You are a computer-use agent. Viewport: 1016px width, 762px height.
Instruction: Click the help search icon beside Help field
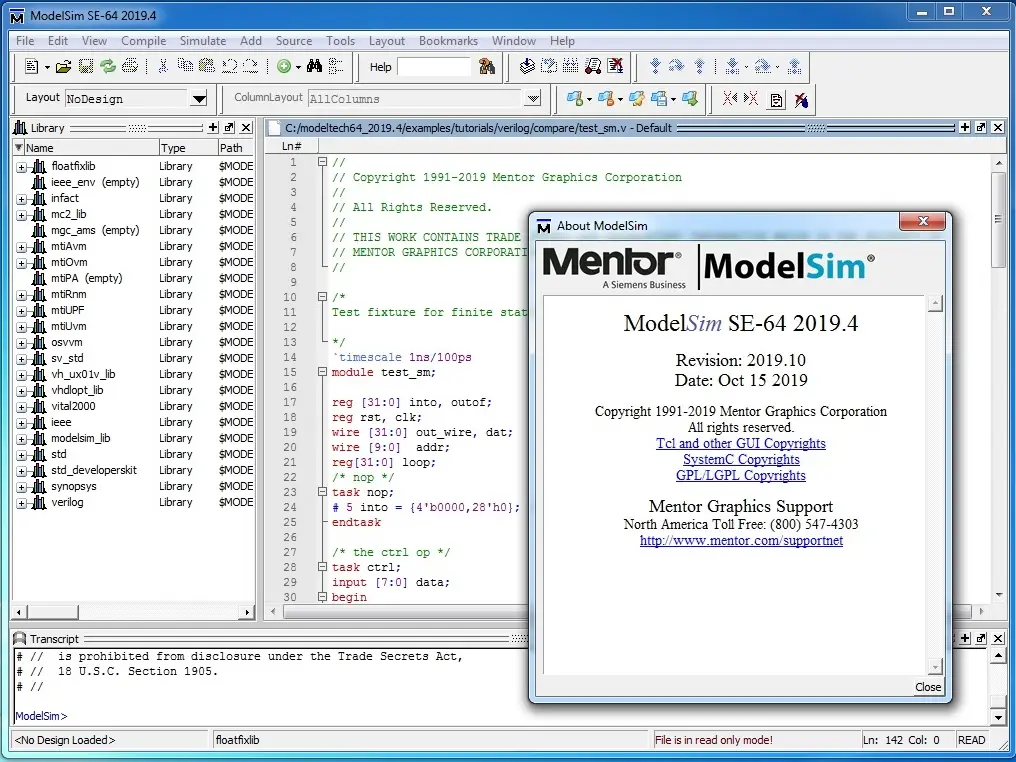[x=487, y=66]
